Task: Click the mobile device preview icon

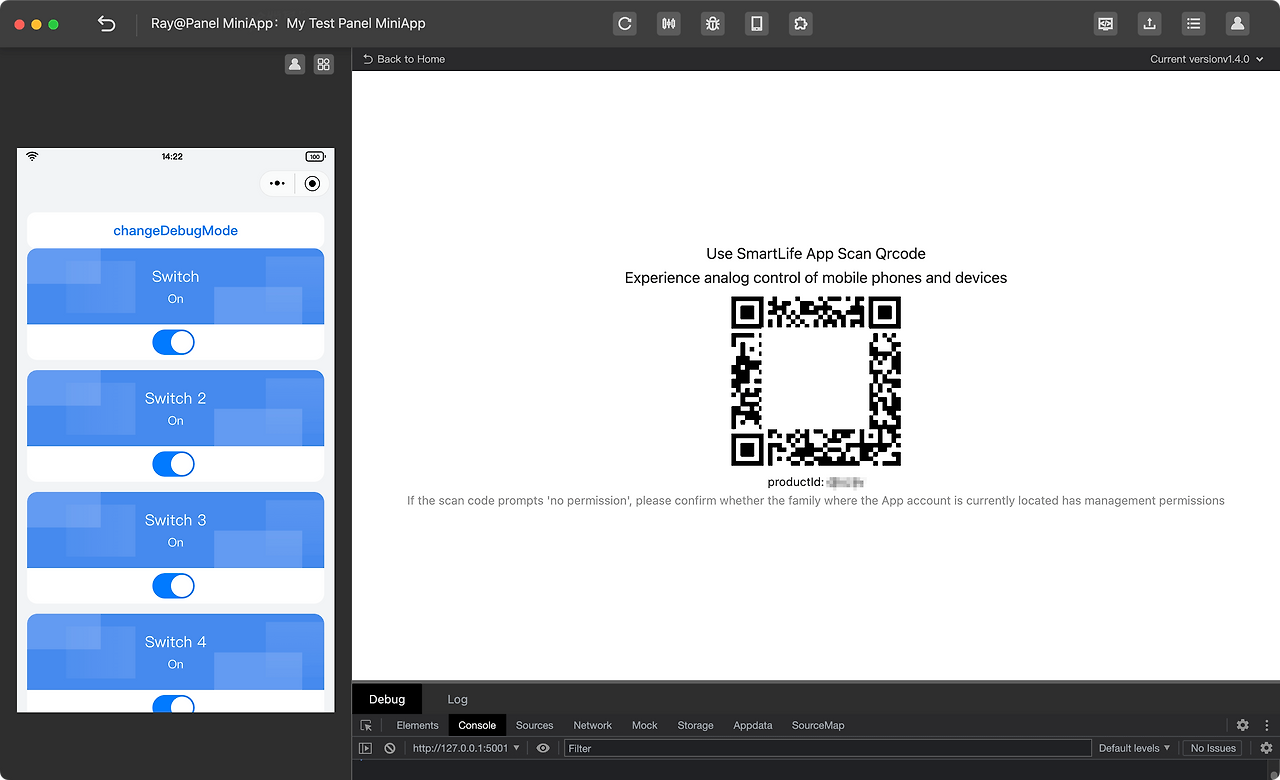Action: coord(757,23)
